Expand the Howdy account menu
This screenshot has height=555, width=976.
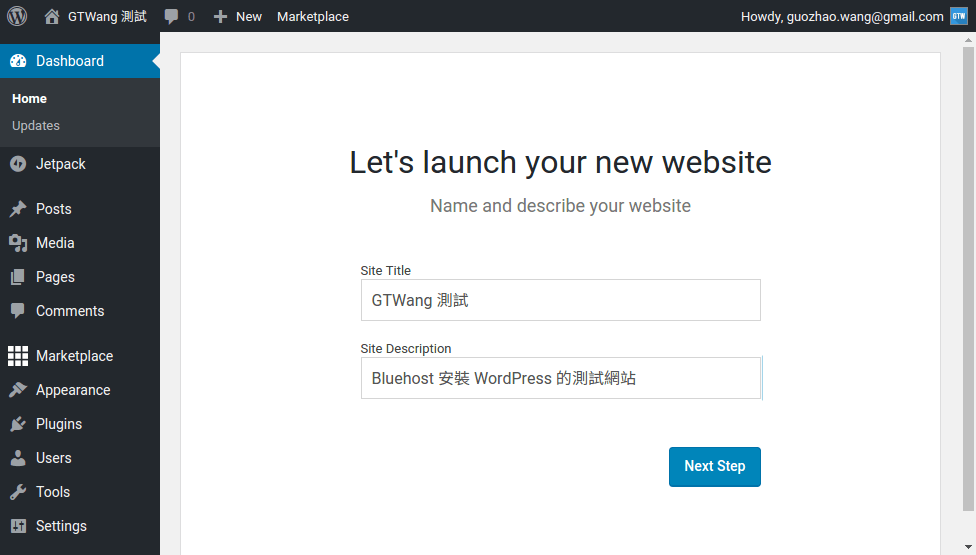point(842,16)
